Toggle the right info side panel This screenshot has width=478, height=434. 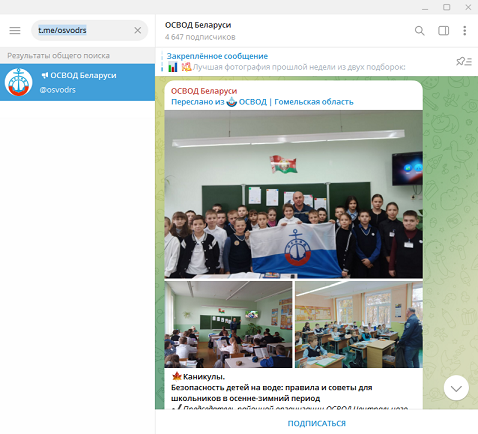443,31
